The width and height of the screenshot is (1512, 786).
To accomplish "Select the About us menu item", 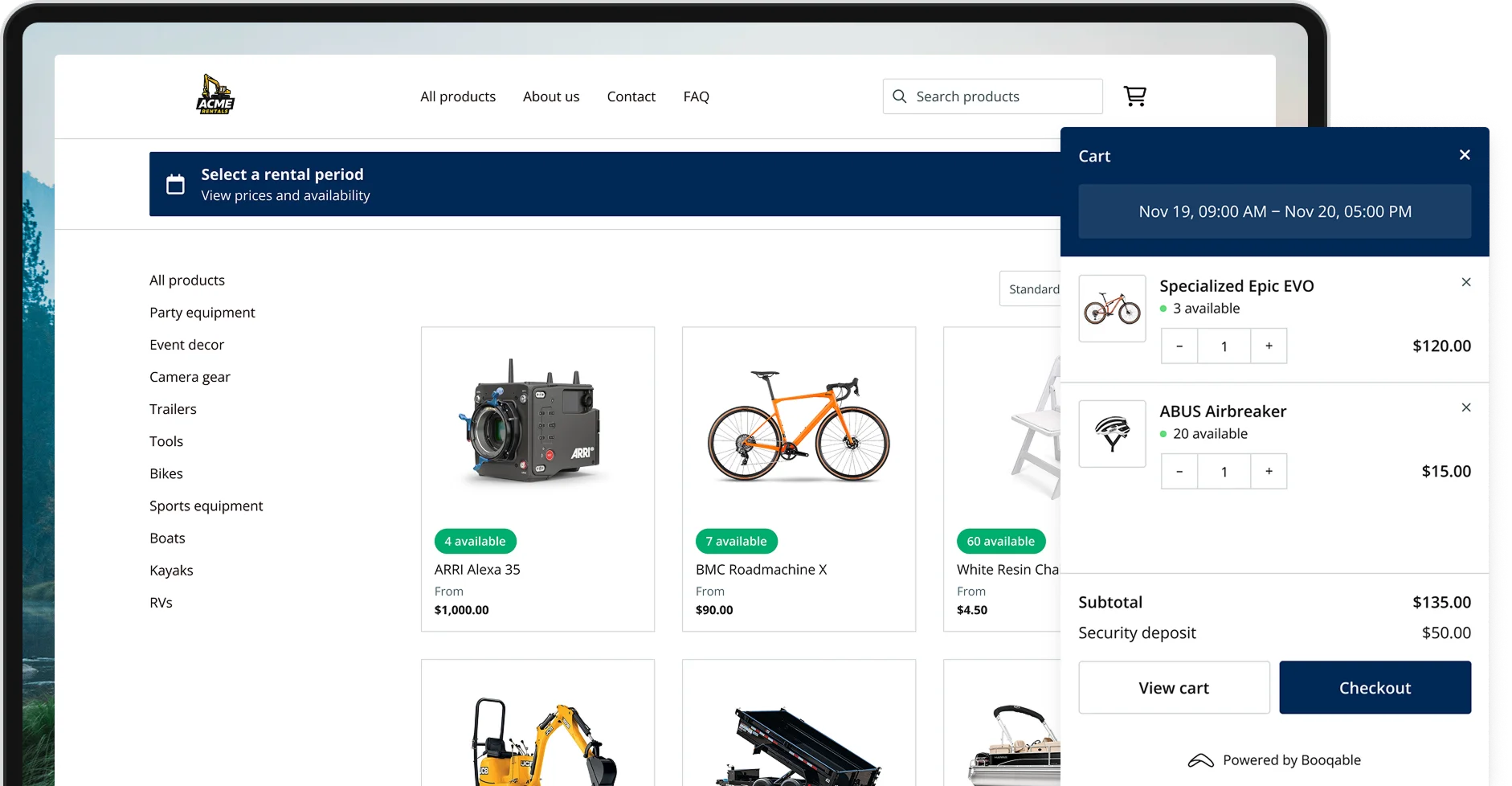I will 551,96.
